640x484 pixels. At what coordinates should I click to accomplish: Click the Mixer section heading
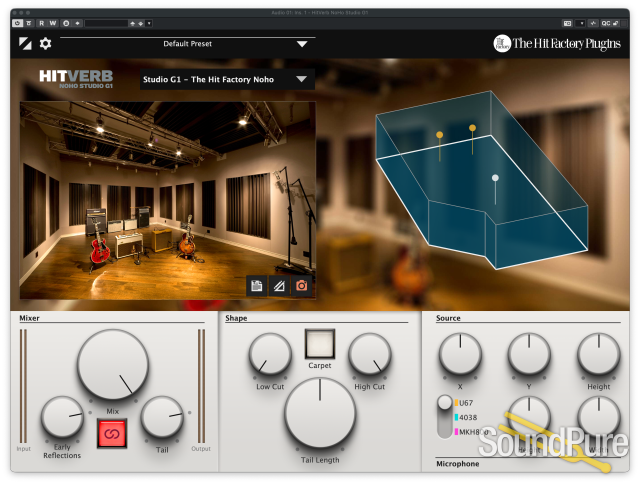coord(29,318)
